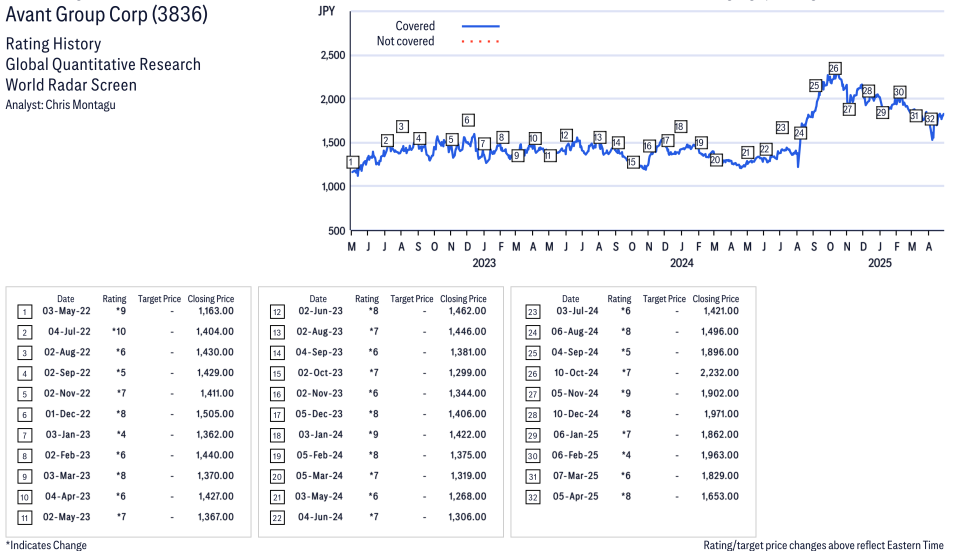
Task: Select the Analyst: Chris Montagu line
Action: point(60,105)
